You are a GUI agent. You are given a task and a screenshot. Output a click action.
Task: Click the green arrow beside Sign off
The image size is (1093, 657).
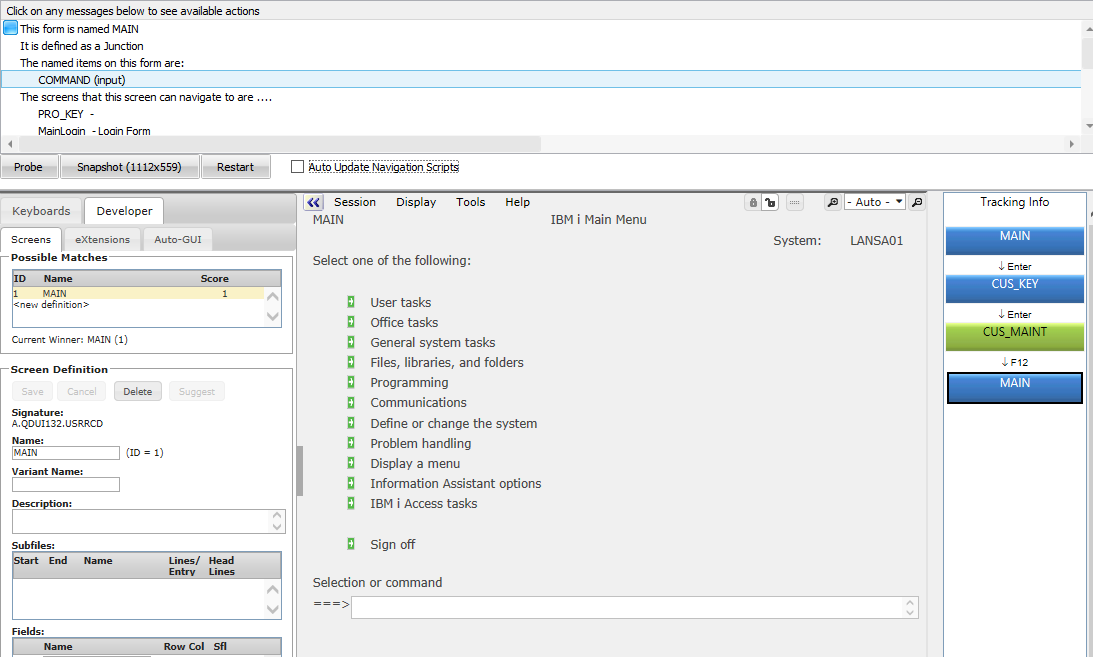click(351, 544)
